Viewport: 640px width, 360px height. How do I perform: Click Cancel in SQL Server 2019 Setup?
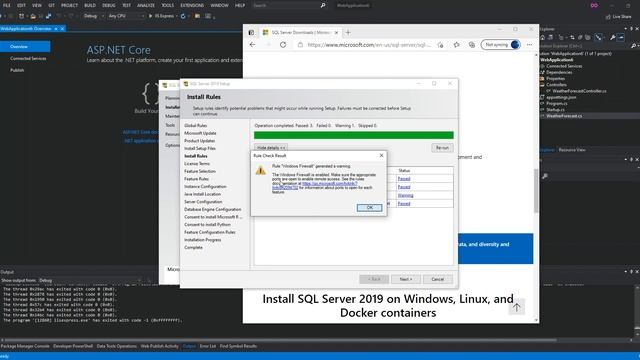coord(438,279)
